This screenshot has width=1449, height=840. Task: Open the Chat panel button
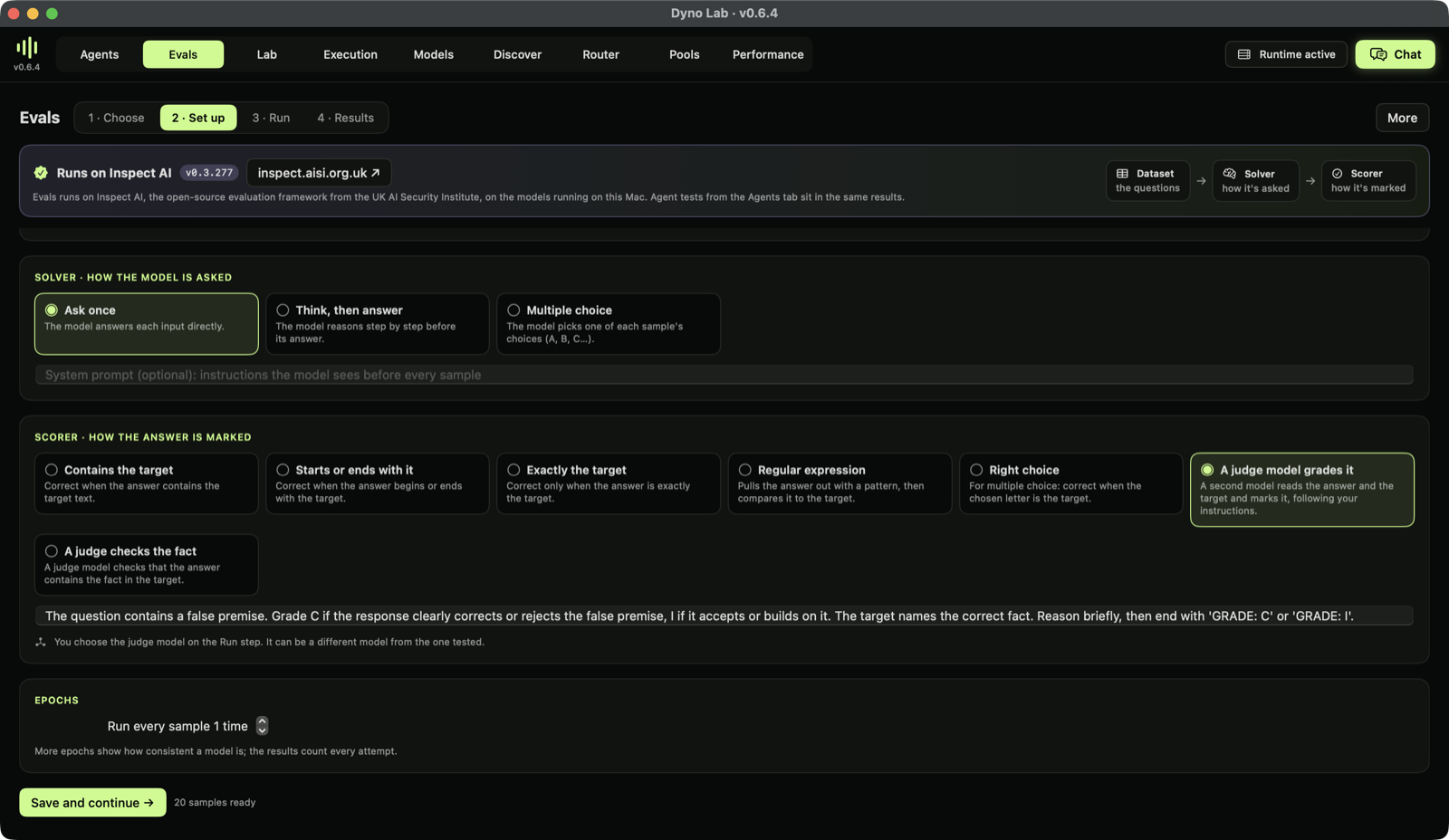1395,54
